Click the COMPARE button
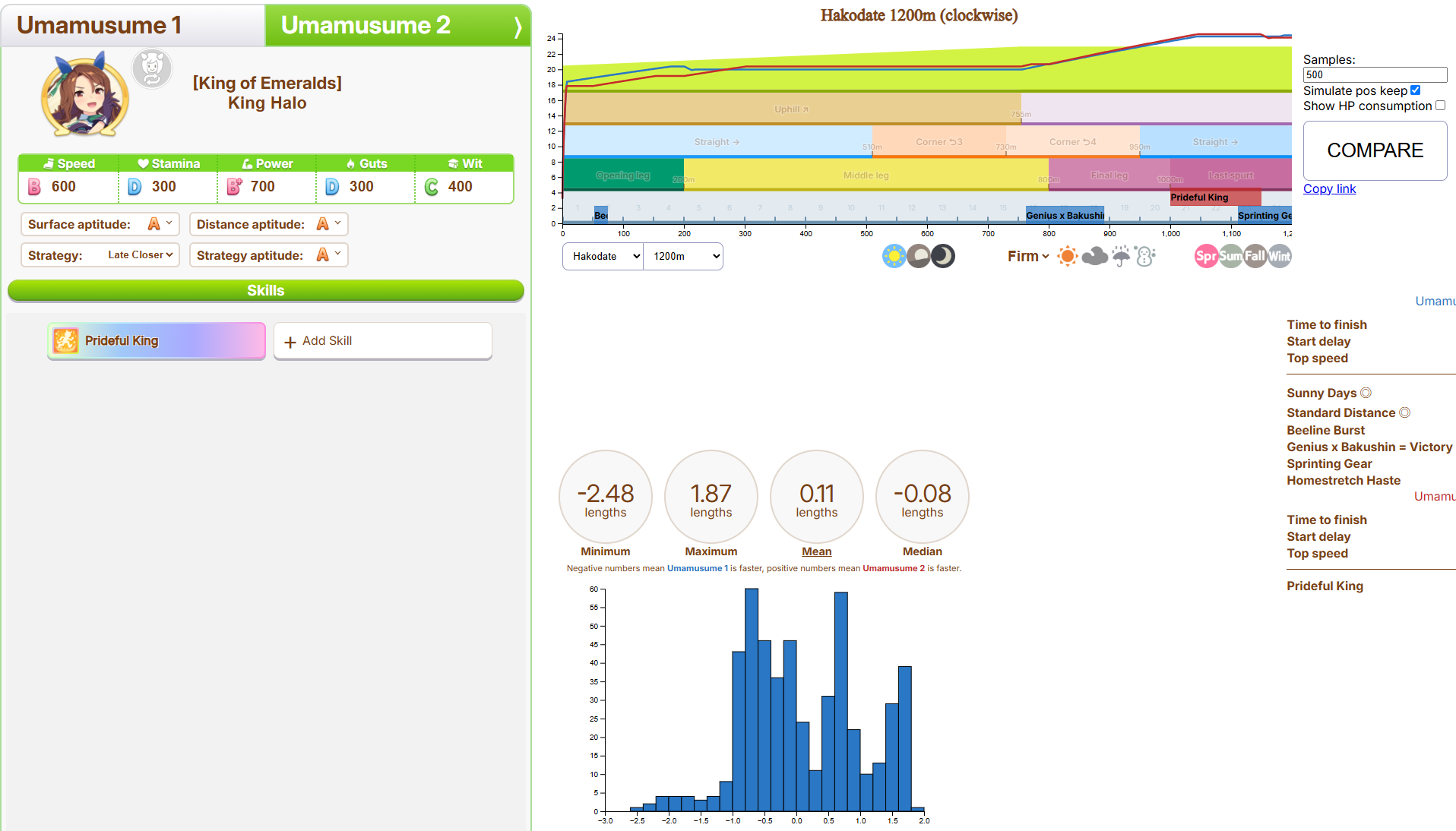Viewport: 1456px width, 831px height. click(x=1375, y=150)
